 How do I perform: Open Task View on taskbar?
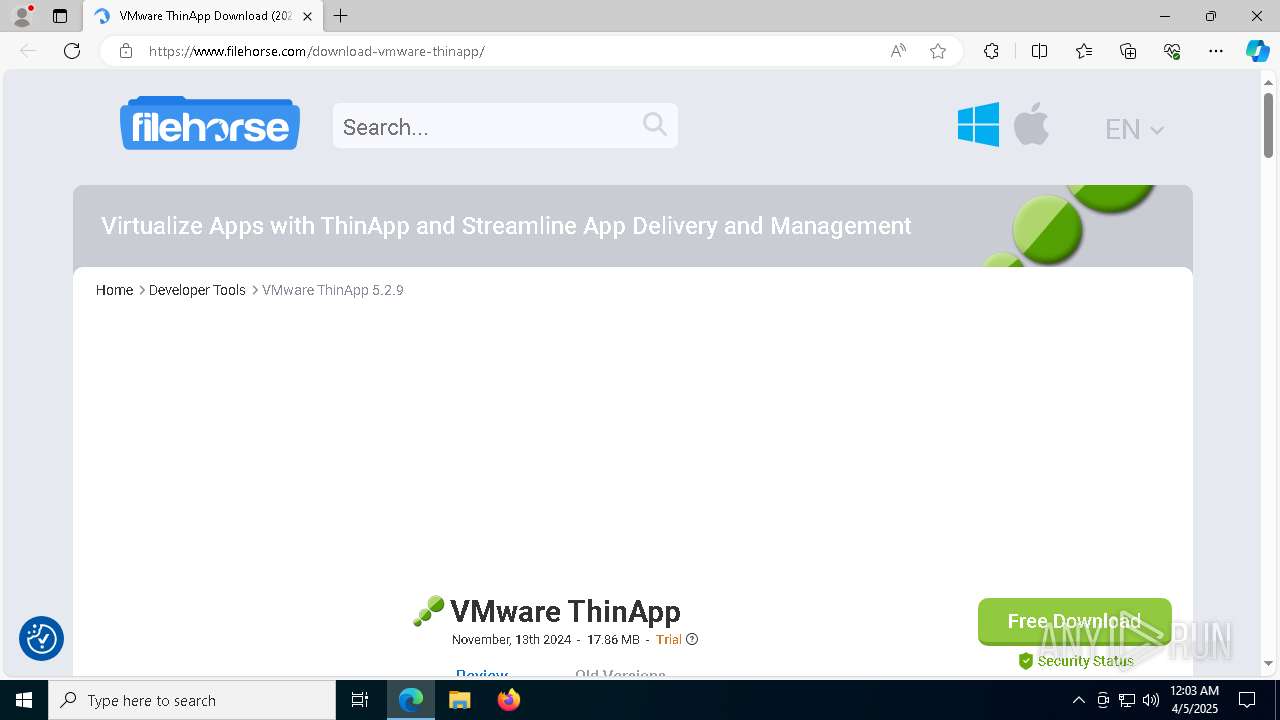(x=360, y=700)
